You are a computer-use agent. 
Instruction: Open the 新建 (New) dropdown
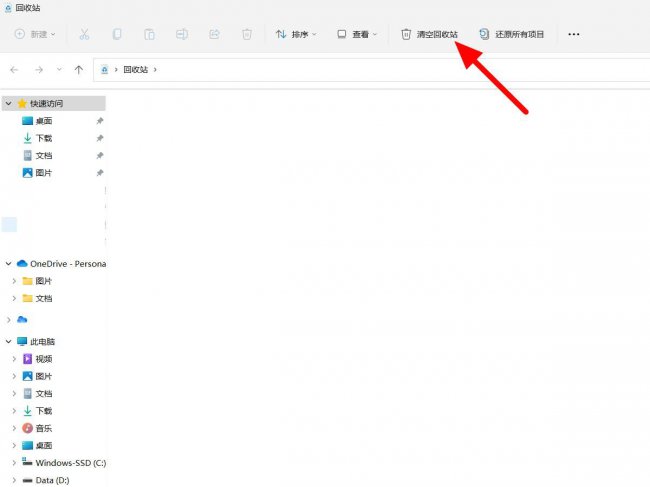35,34
